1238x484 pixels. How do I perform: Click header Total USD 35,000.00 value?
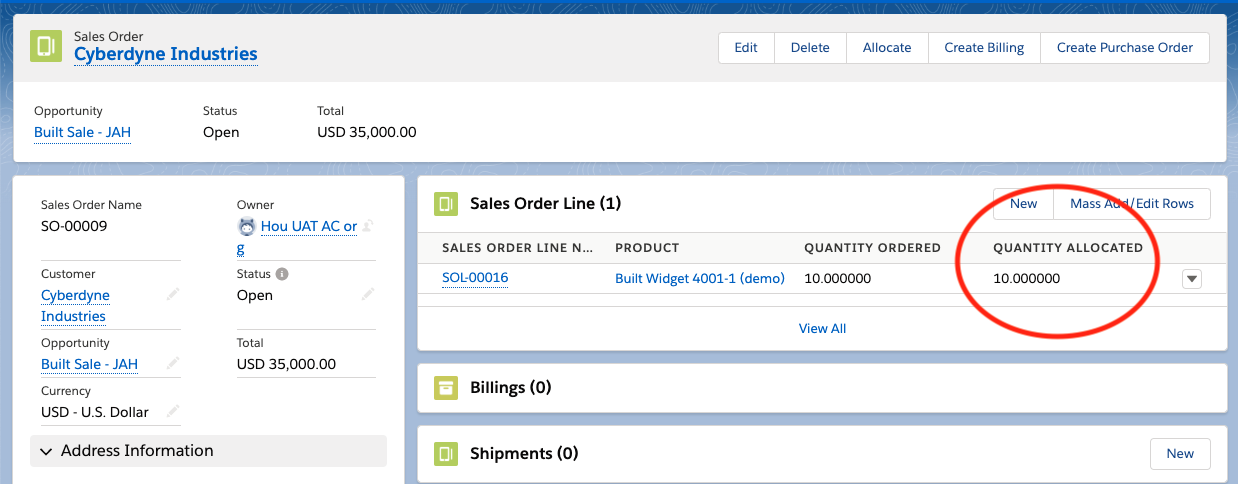tap(367, 132)
